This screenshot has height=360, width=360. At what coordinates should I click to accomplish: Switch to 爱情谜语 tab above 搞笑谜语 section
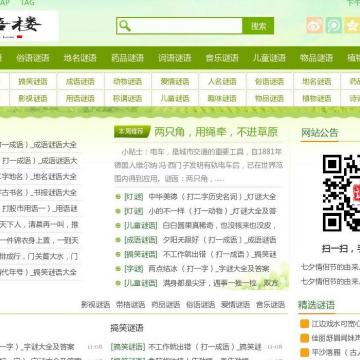[x=235, y=304]
